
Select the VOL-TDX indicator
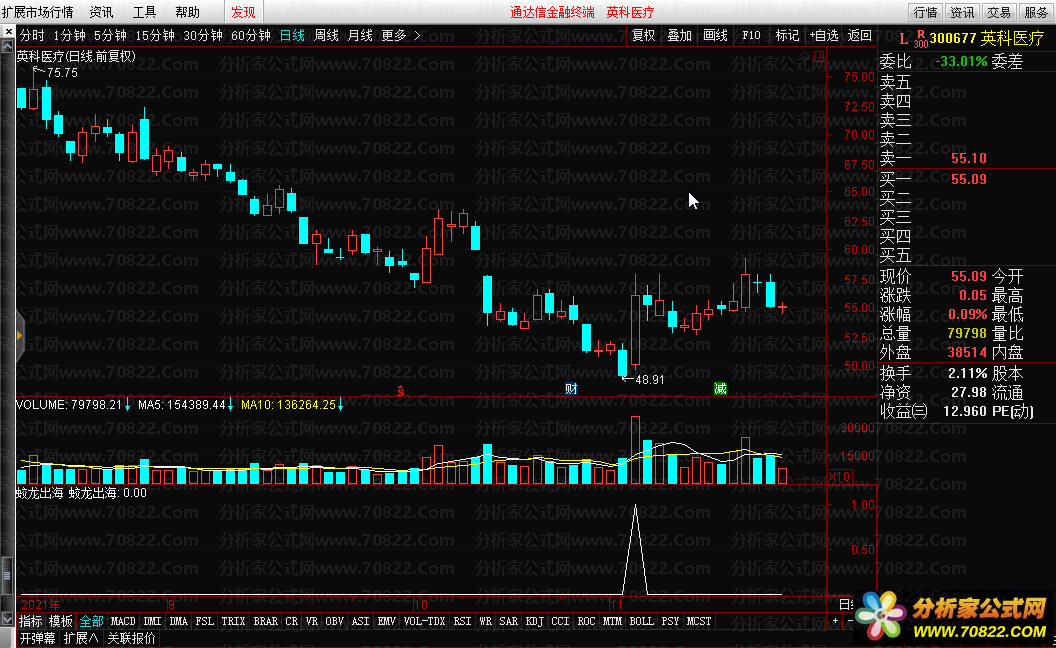(x=424, y=621)
